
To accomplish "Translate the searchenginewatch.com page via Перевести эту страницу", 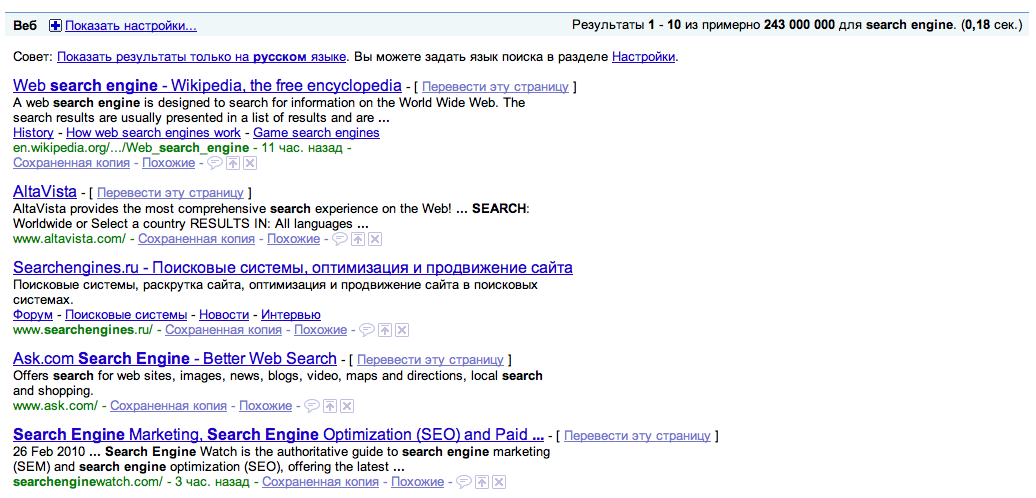I will point(638,436).
